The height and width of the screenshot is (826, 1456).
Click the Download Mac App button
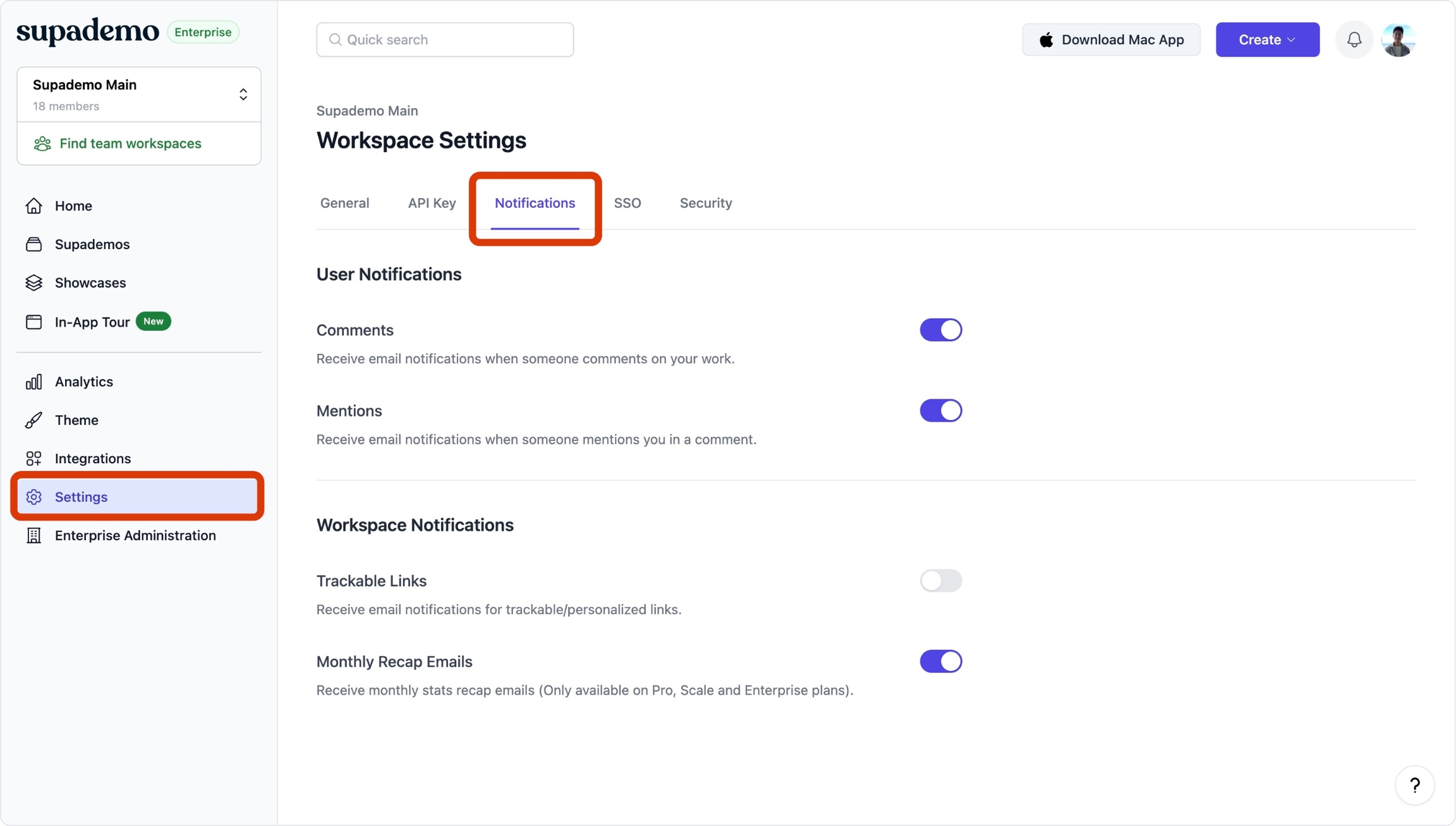[1111, 40]
